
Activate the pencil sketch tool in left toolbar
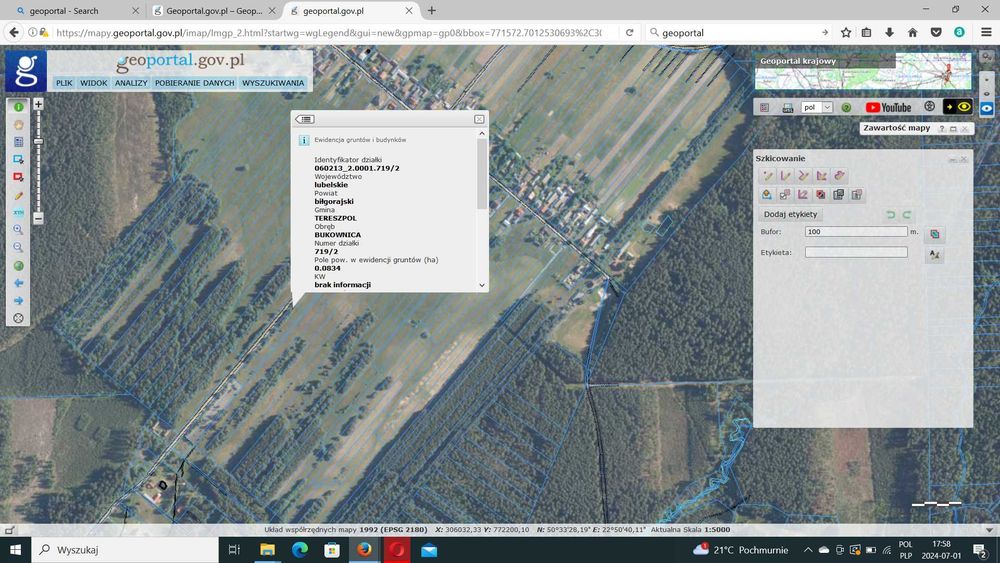point(18,195)
